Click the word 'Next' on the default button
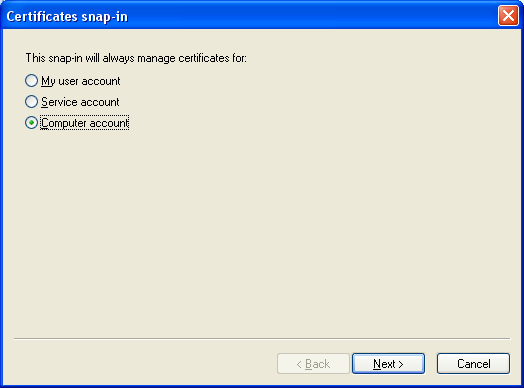This screenshot has height=388, width=524. pyautogui.click(x=384, y=364)
